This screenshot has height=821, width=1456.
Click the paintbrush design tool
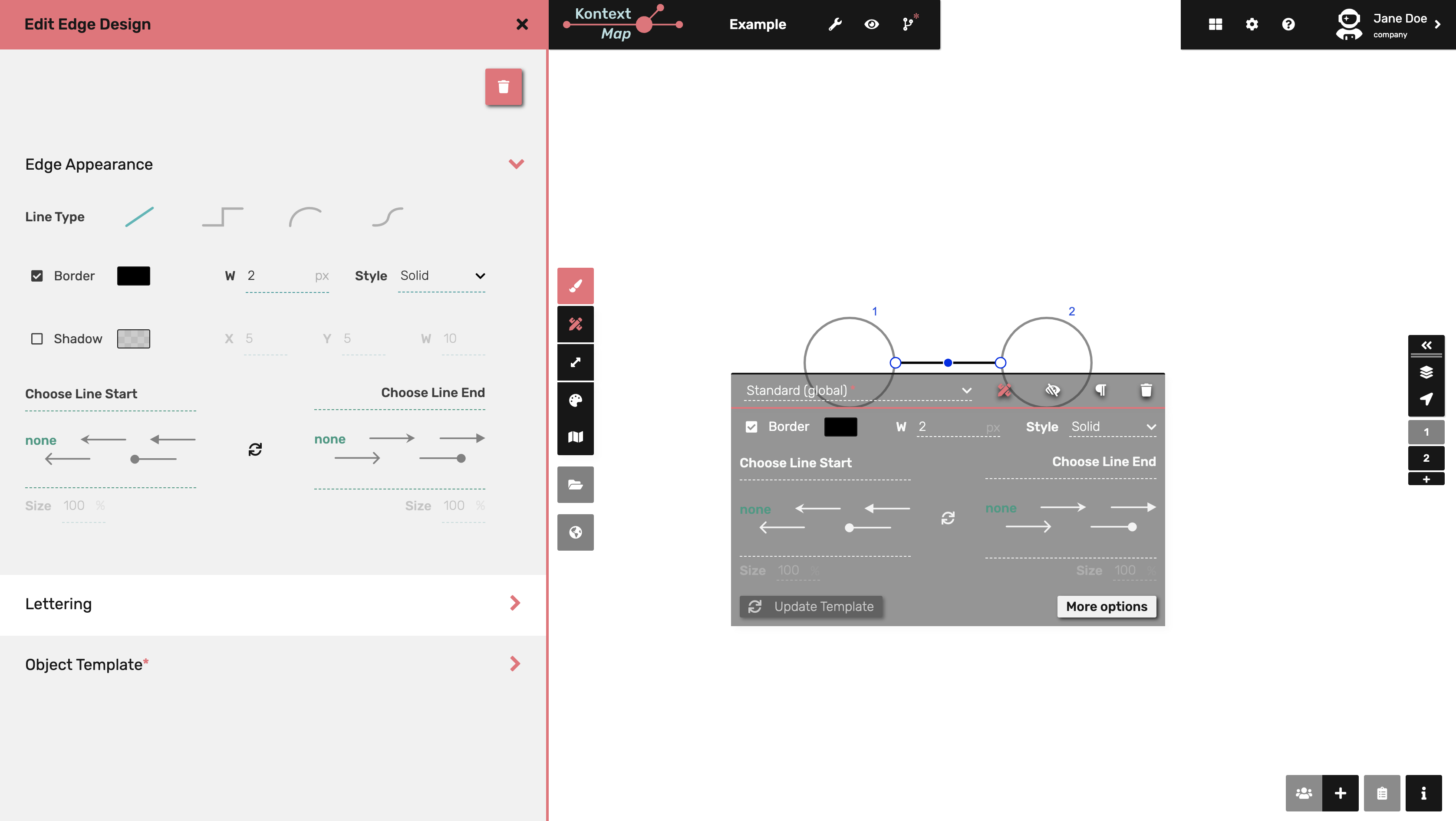click(x=575, y=286)
